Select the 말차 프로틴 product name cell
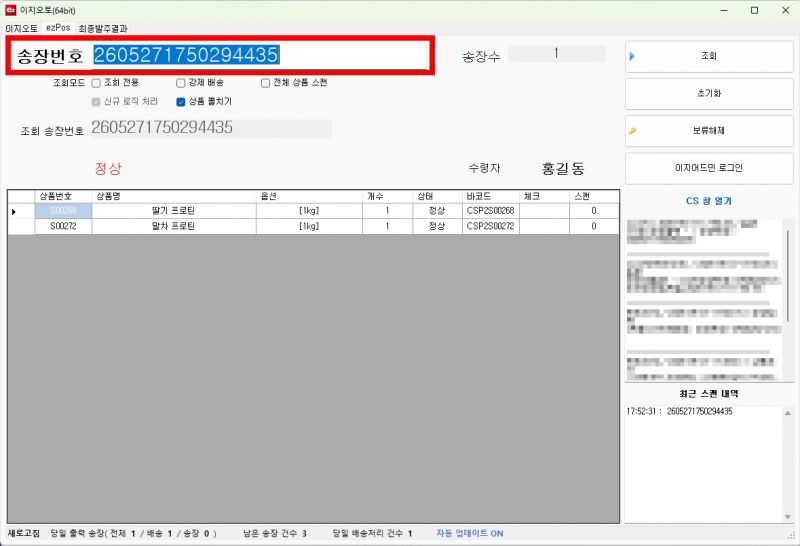 tap(174, 226)
